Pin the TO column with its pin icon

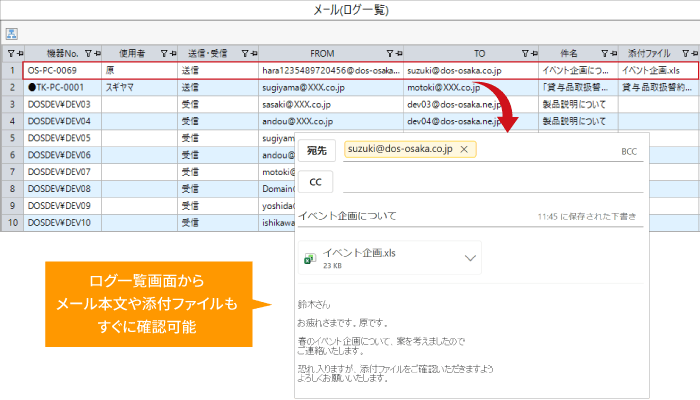tap(534, 54)
